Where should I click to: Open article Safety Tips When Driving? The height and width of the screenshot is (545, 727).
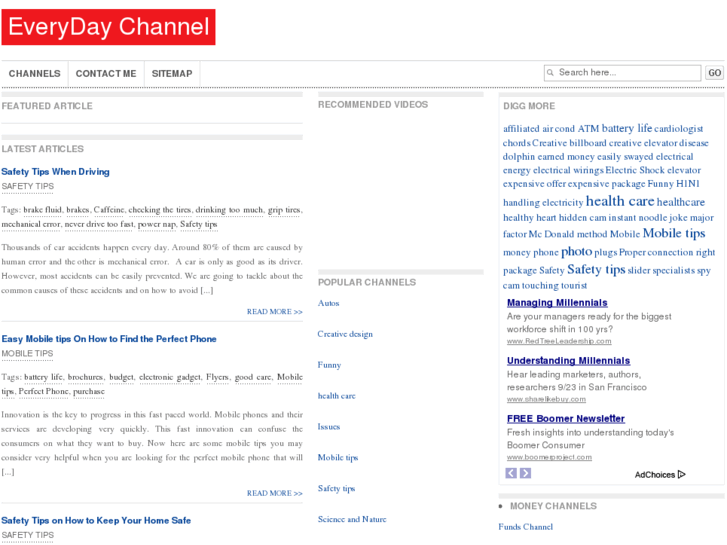coord(55,172)
